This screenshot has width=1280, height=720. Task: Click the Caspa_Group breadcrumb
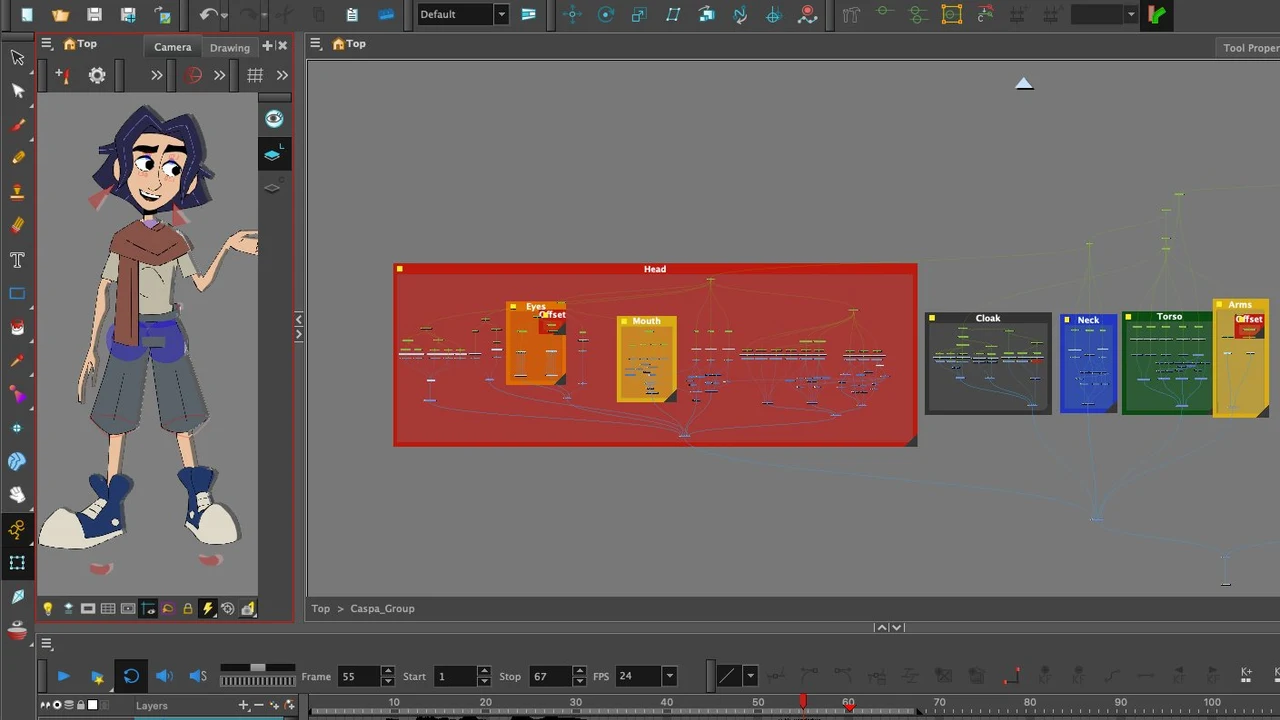[x=382, y=608]
